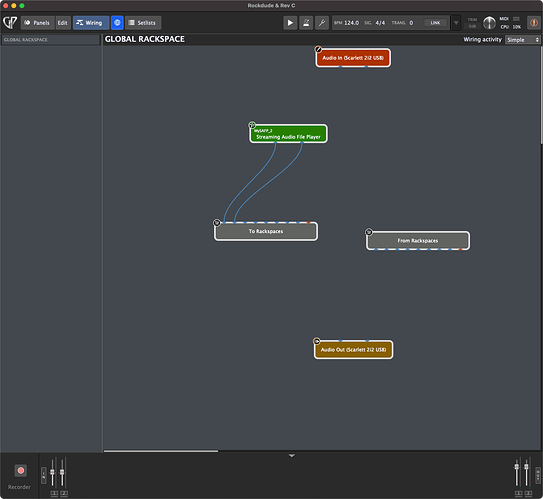
Task: Expand the bottom panel disclosure triangle
Action: (292, 456)
